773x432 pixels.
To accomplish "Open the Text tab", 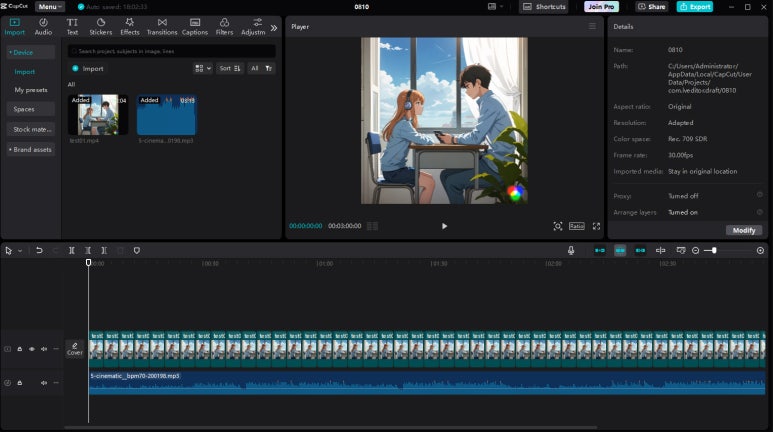I will tap(72, 27).
